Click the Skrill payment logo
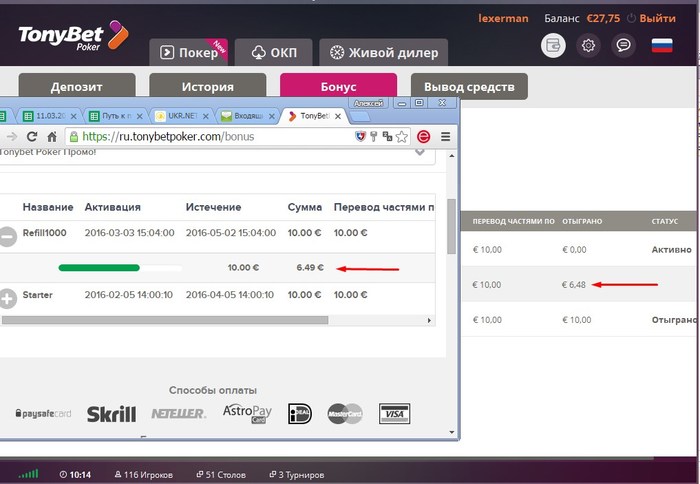Viewport: 700px width, 484px height. click(111, 414)
